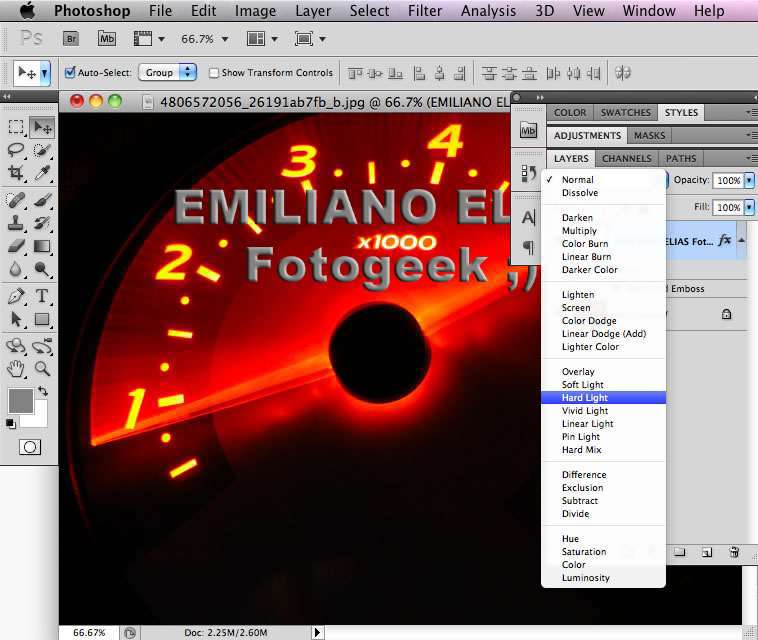Select the Zoom tool

[x=42, y=369]
